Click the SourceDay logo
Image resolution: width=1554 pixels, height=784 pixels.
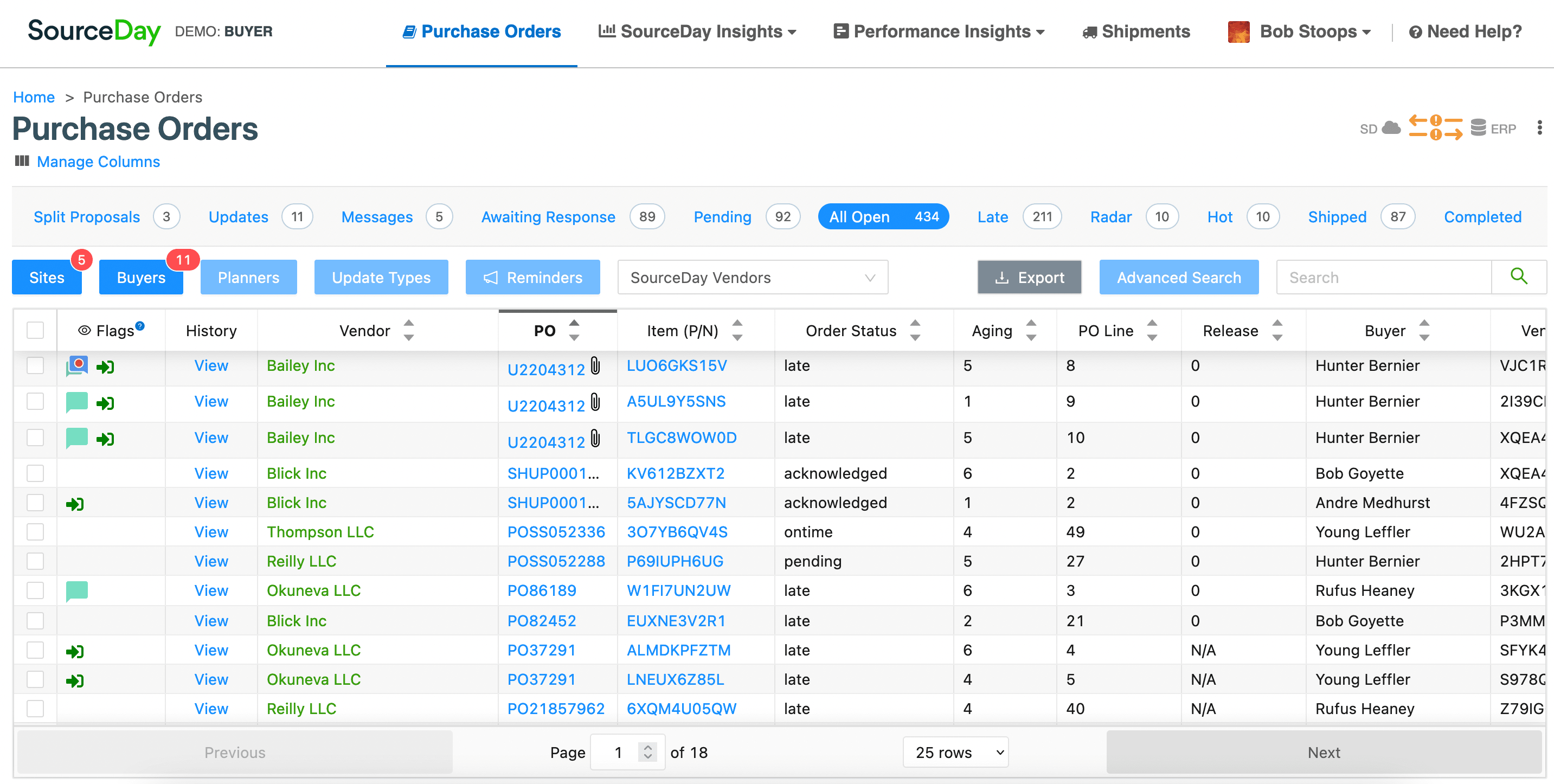coord(94,31)
